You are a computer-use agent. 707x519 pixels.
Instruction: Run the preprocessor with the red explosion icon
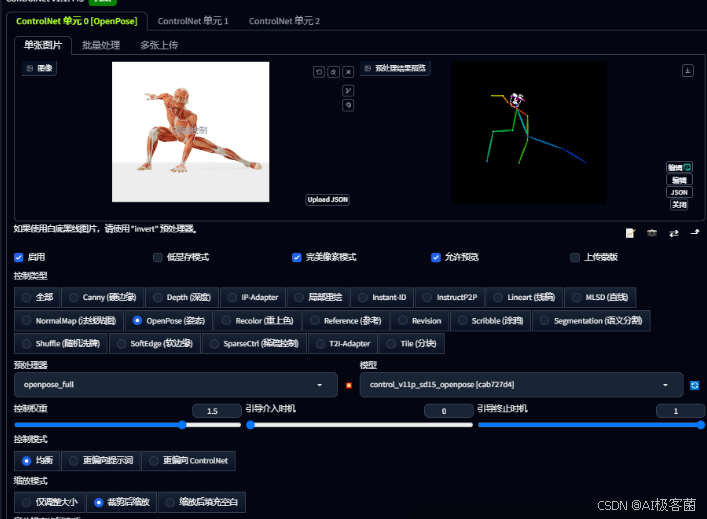(349, 385)
